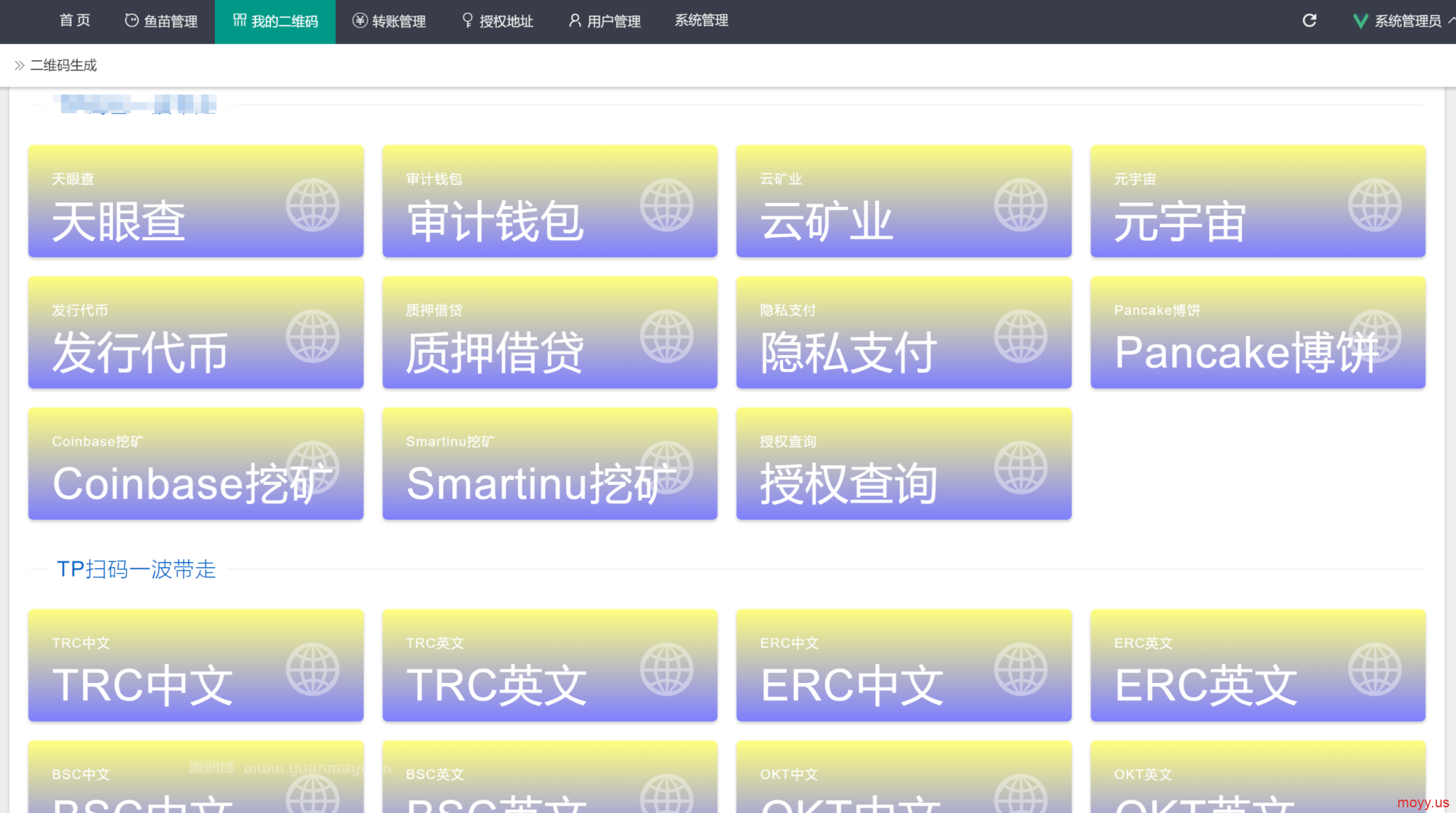Click the double chevron breadcrumb icon
This screenshot has width=1456, height=813.
20,65
